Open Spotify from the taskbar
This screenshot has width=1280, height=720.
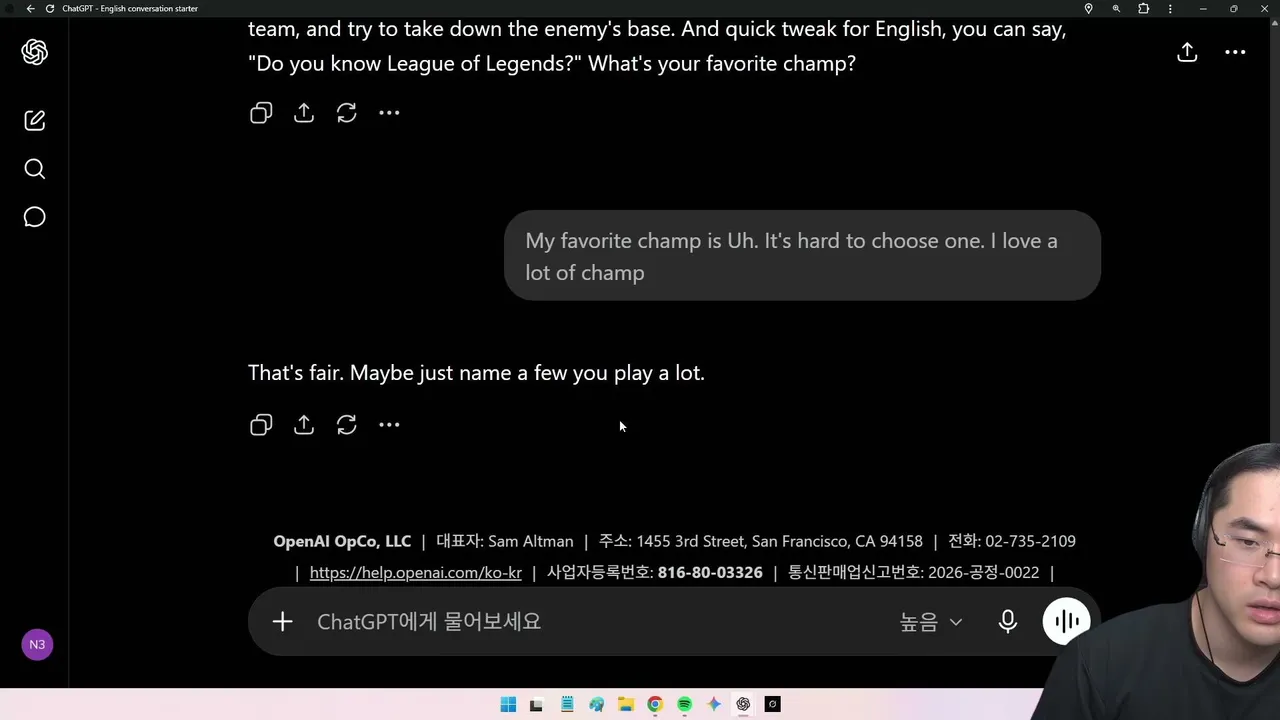click(684, 704)
